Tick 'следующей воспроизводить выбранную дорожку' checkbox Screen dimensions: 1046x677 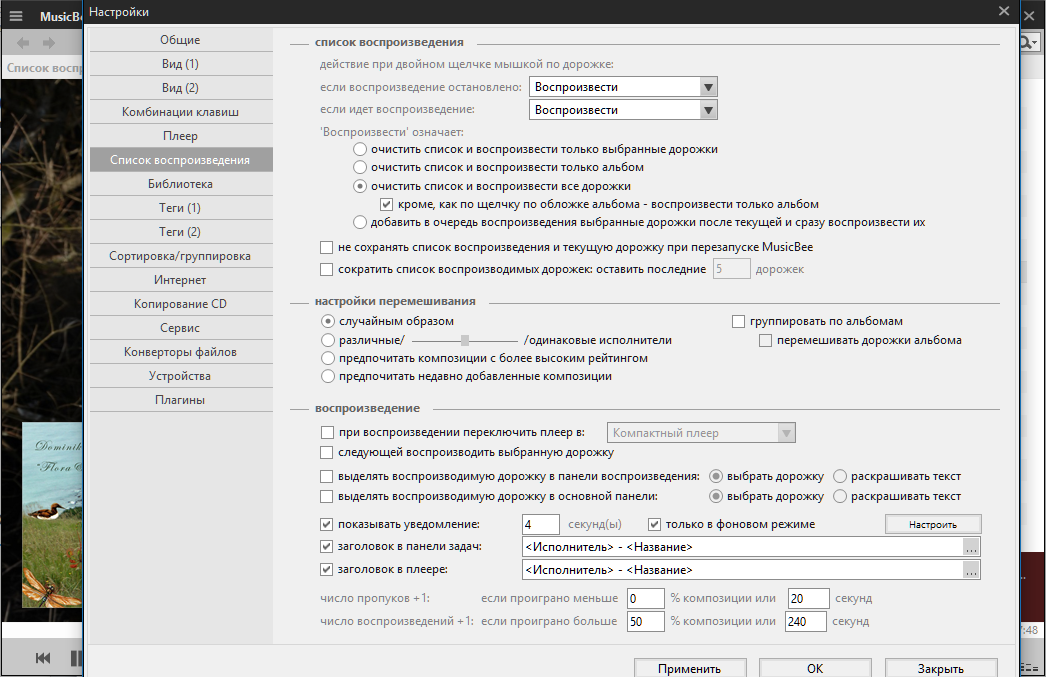327,453
